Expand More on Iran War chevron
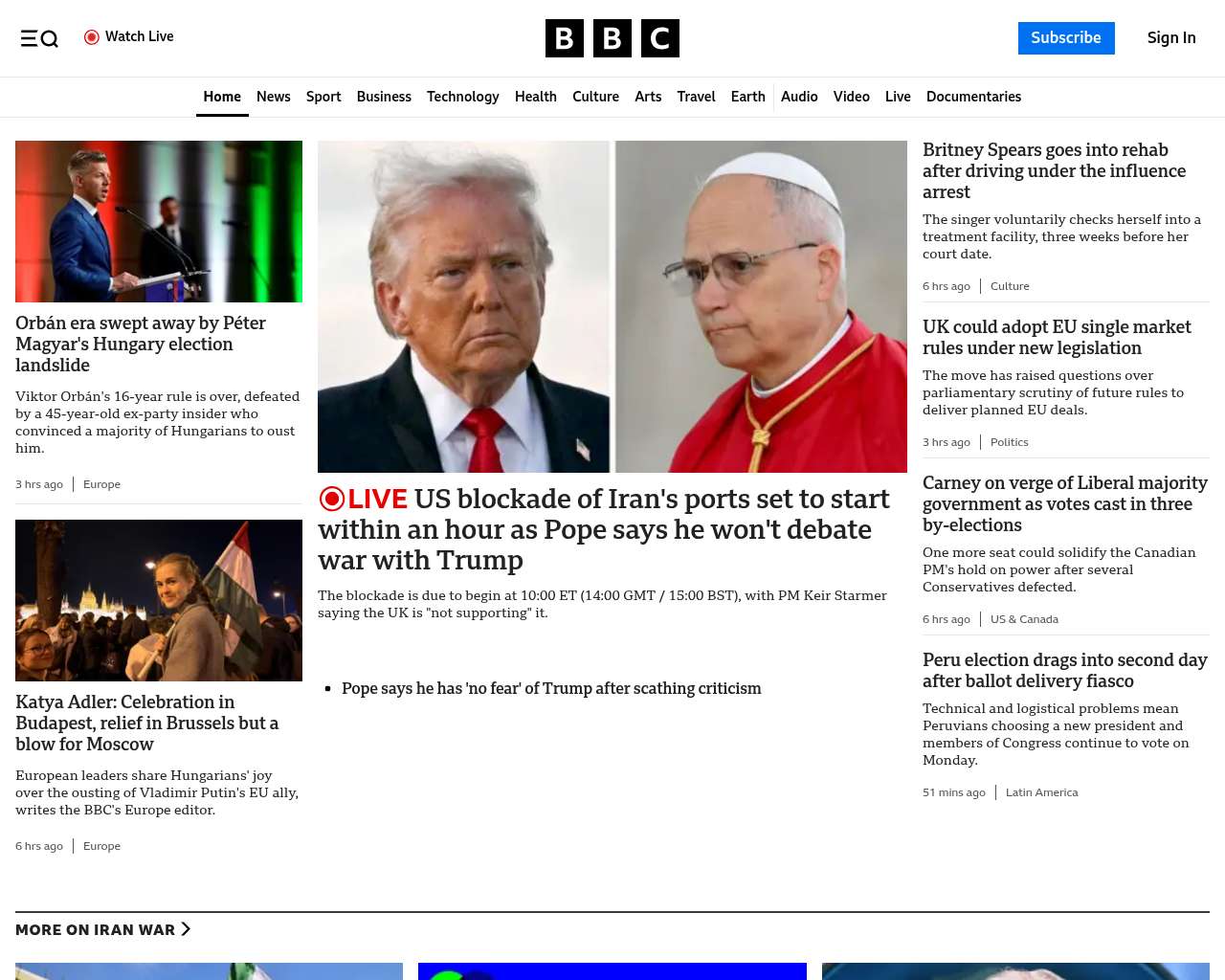Screen dimensions: 1225x980 point(186,929)
